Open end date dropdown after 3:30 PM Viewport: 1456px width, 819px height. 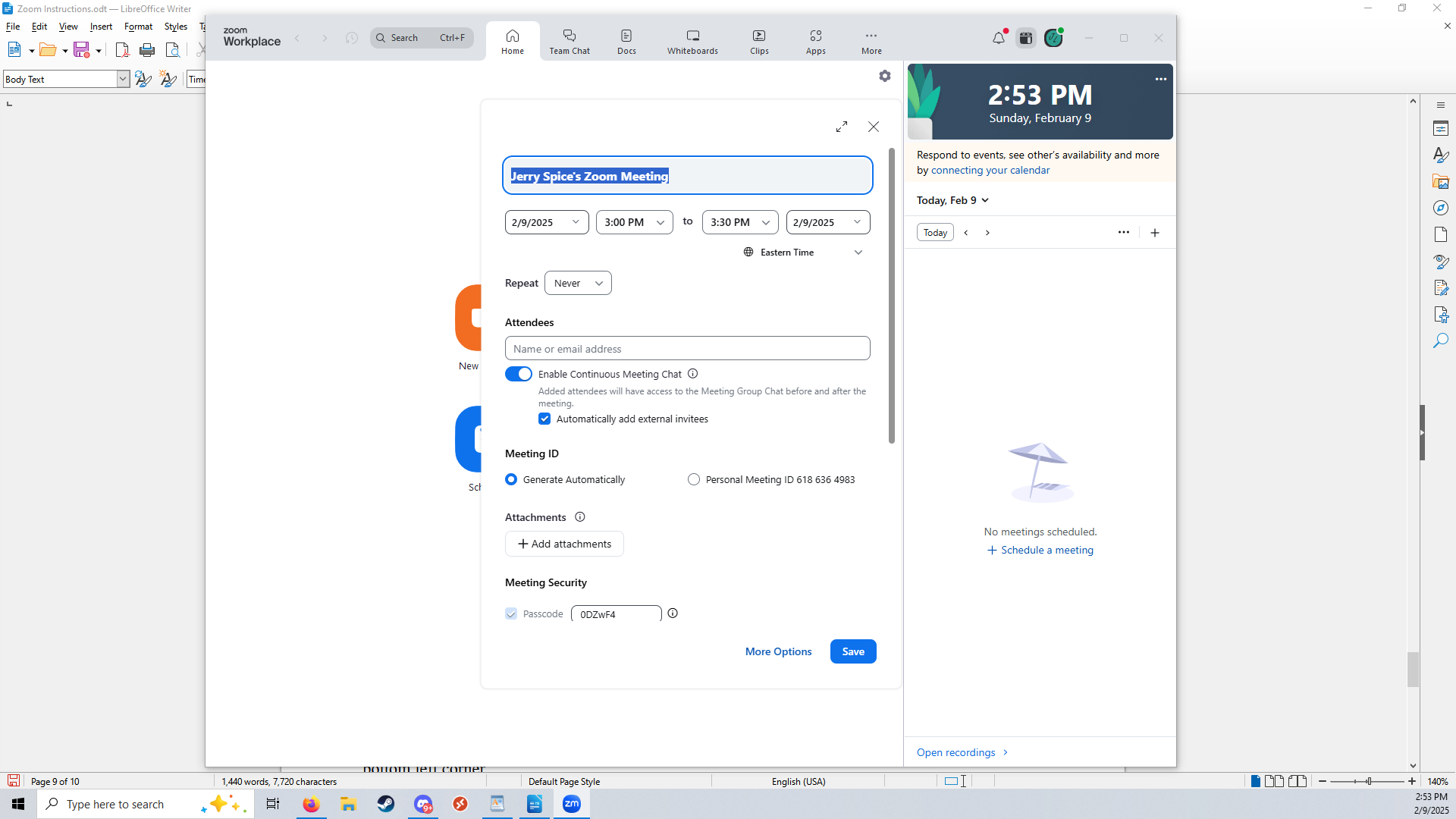[x=828, y=222]
